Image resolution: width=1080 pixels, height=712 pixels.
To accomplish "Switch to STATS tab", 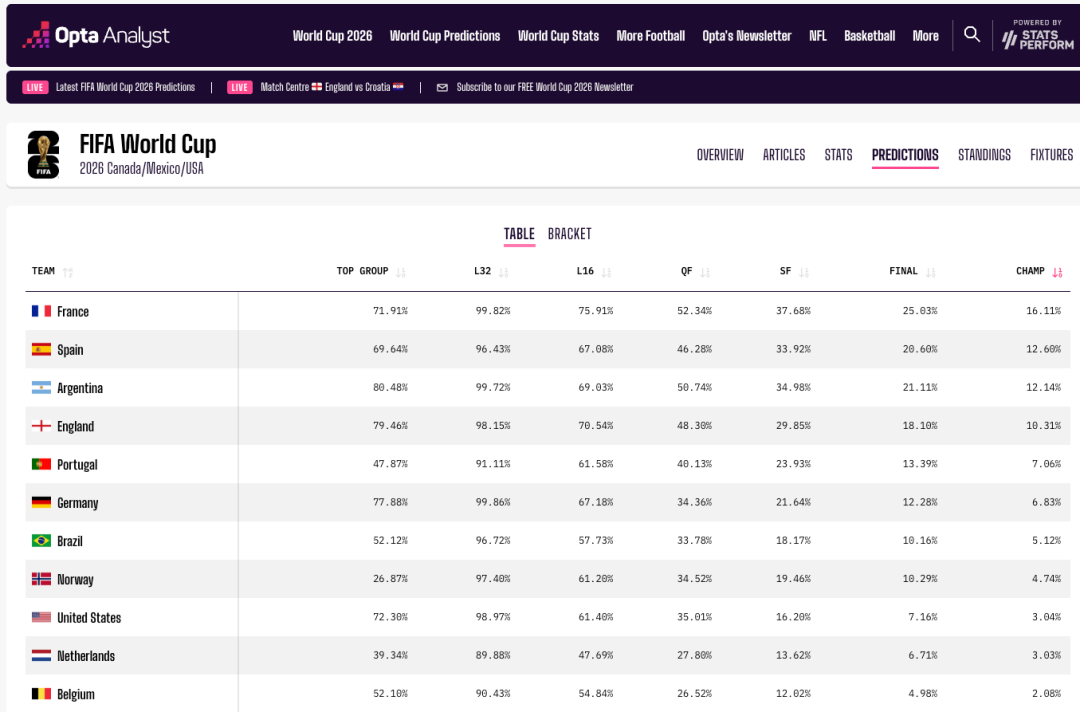I will pyautogui.click(x=838, y=155).
